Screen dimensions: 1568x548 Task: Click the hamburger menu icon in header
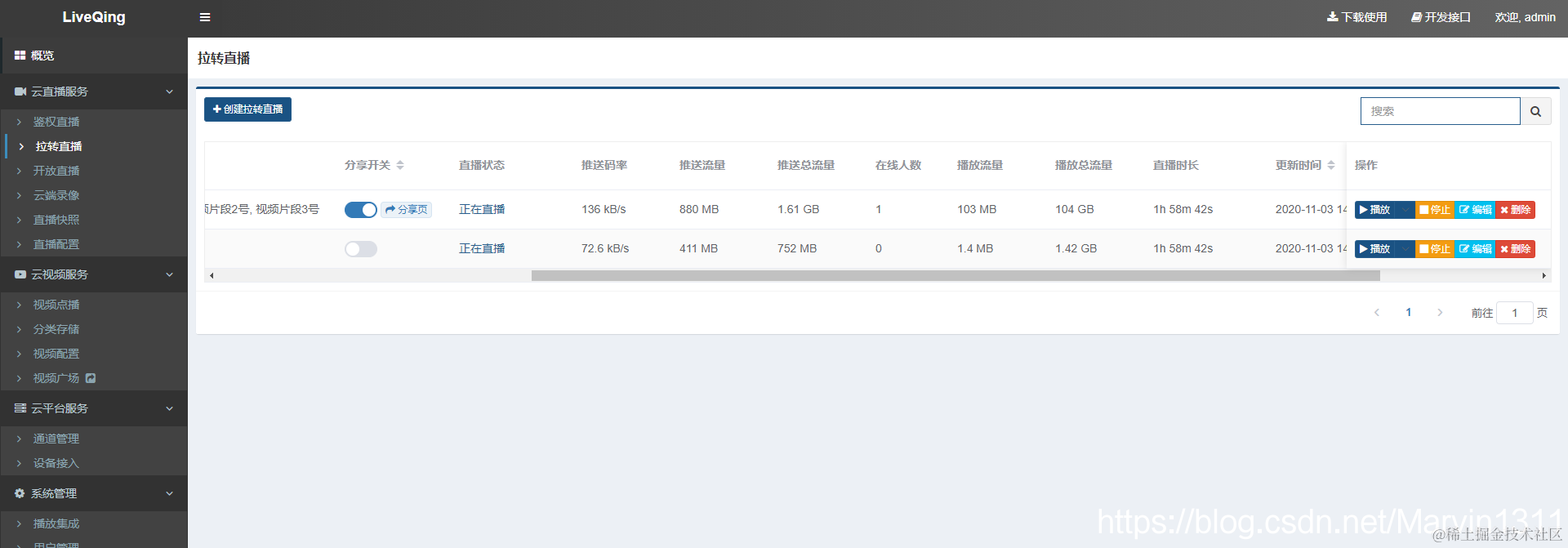tap(205, 17)
